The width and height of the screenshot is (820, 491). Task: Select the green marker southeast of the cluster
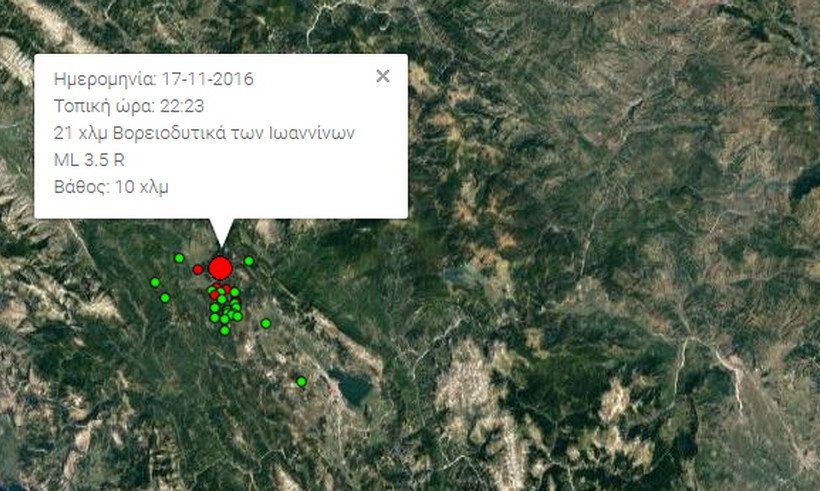tap(266, 324)
